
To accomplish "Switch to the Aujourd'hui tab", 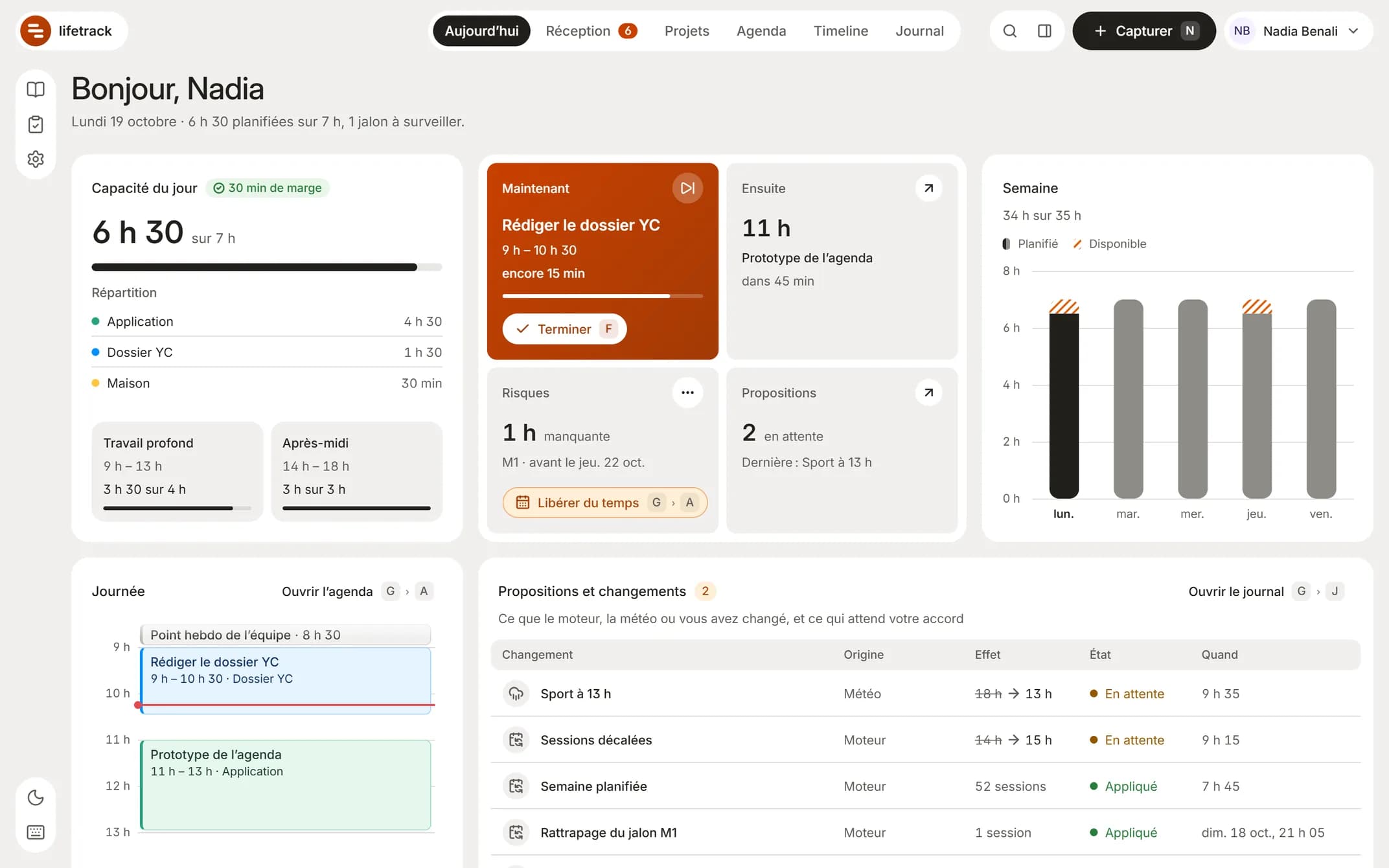I will 481,30.
